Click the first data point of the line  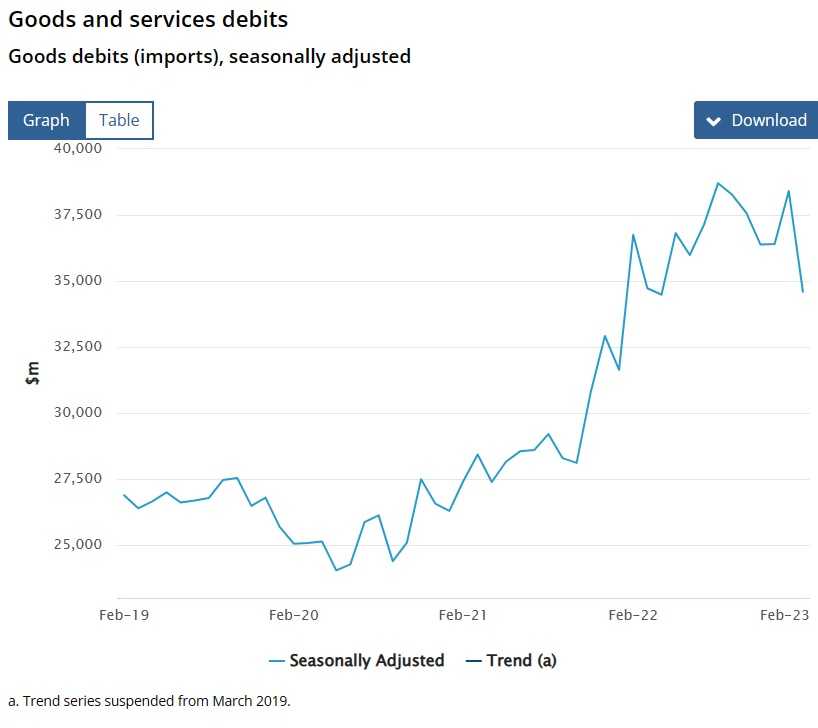[x=123, y=495]
